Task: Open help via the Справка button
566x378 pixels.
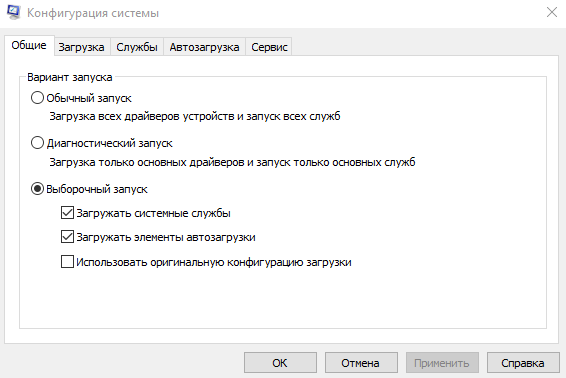Action: click(523, 362)
